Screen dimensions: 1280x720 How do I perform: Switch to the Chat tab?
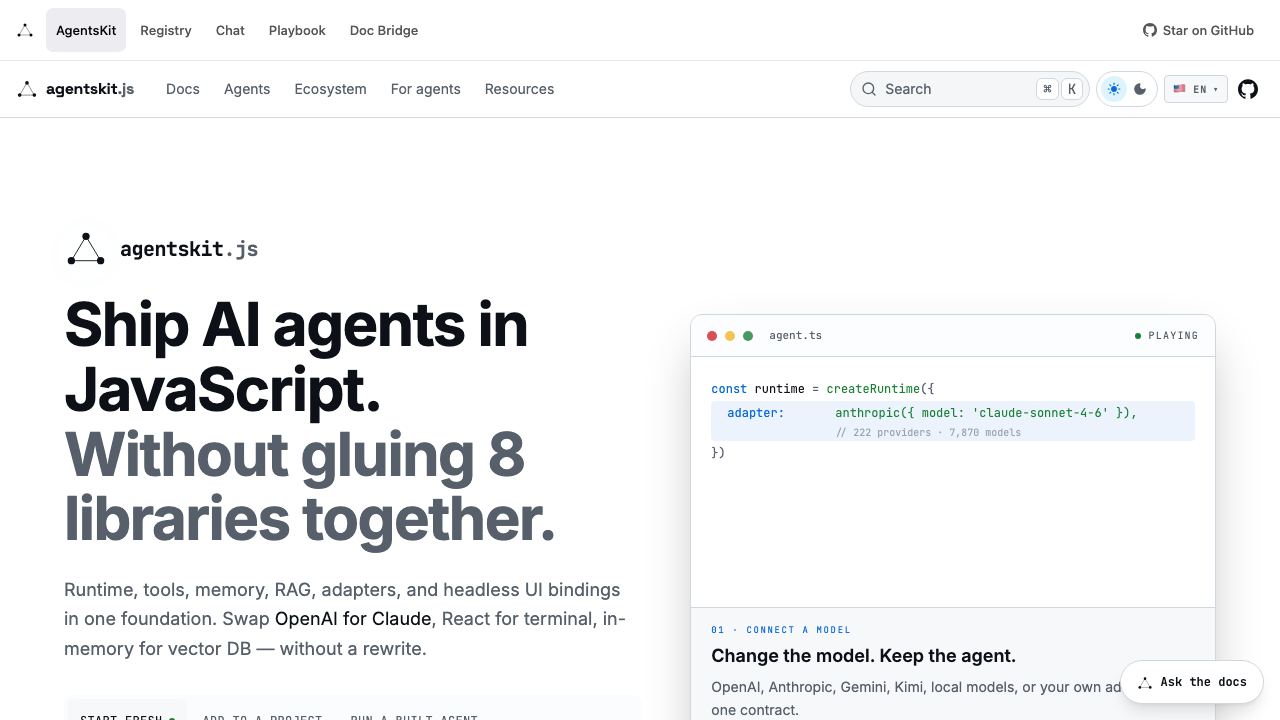click(x=230, y=30)
